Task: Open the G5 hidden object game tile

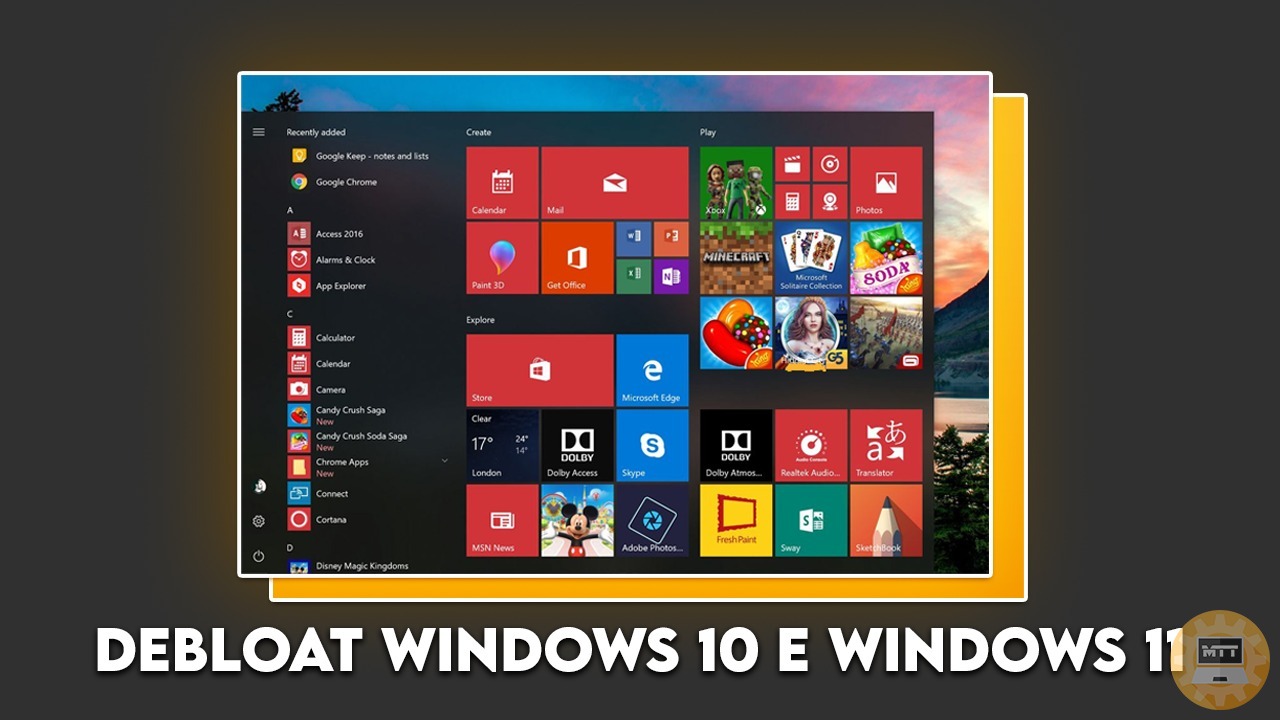Action: (x=811, y=333)
